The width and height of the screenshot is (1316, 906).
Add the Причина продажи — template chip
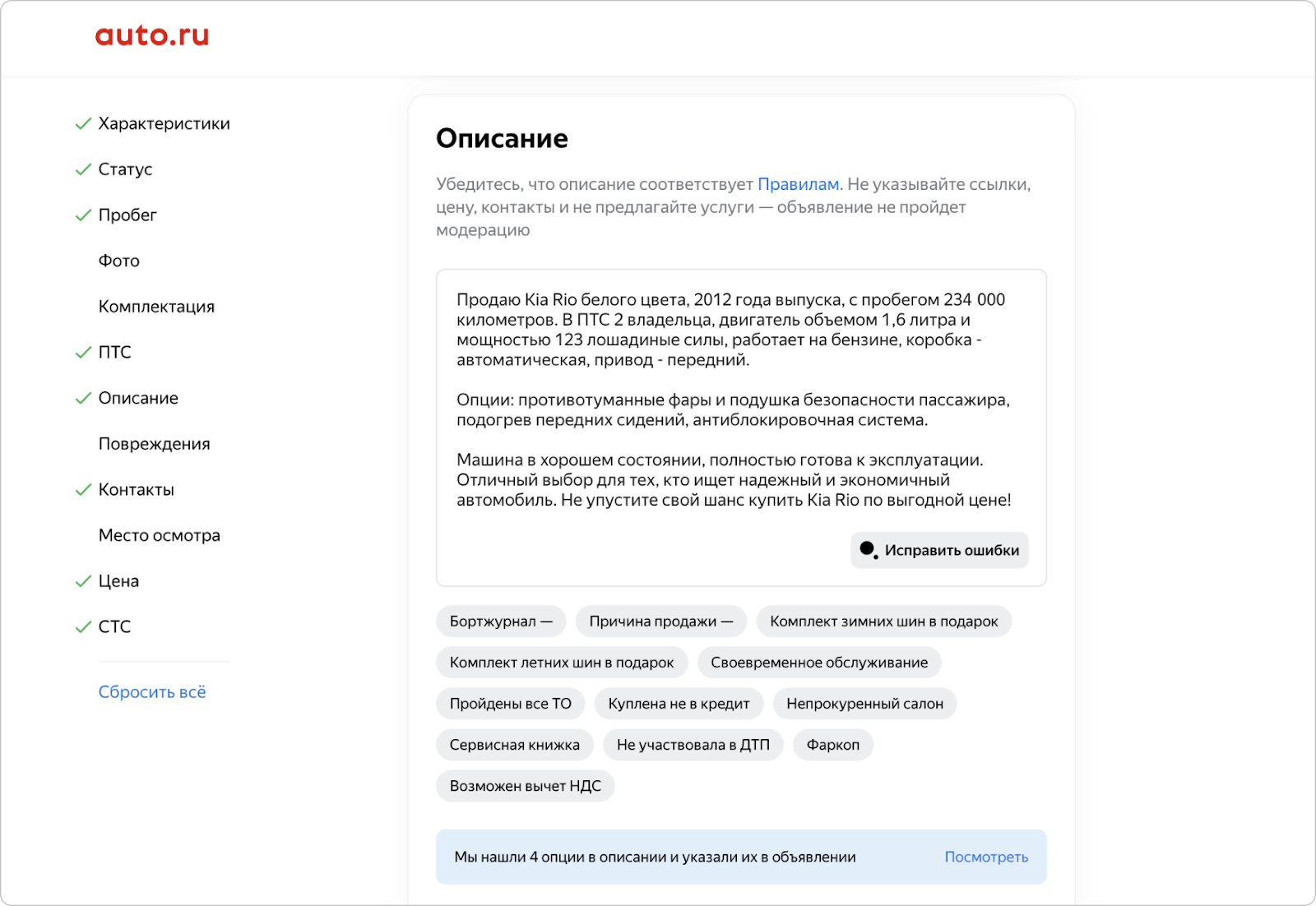[660, 622]
